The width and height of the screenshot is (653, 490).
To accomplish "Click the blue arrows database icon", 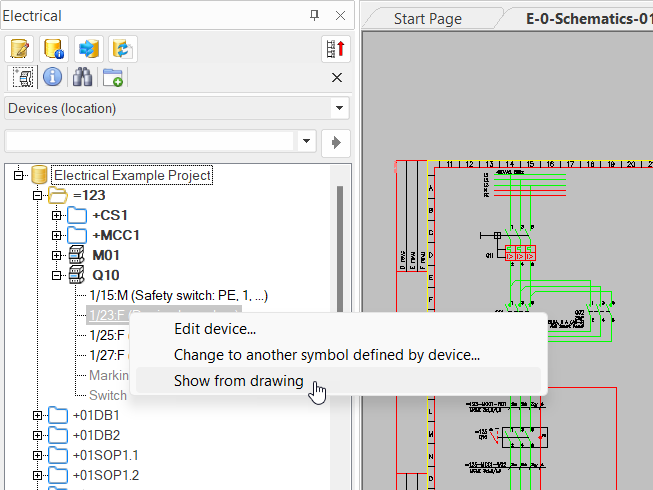I will point(89,49).
